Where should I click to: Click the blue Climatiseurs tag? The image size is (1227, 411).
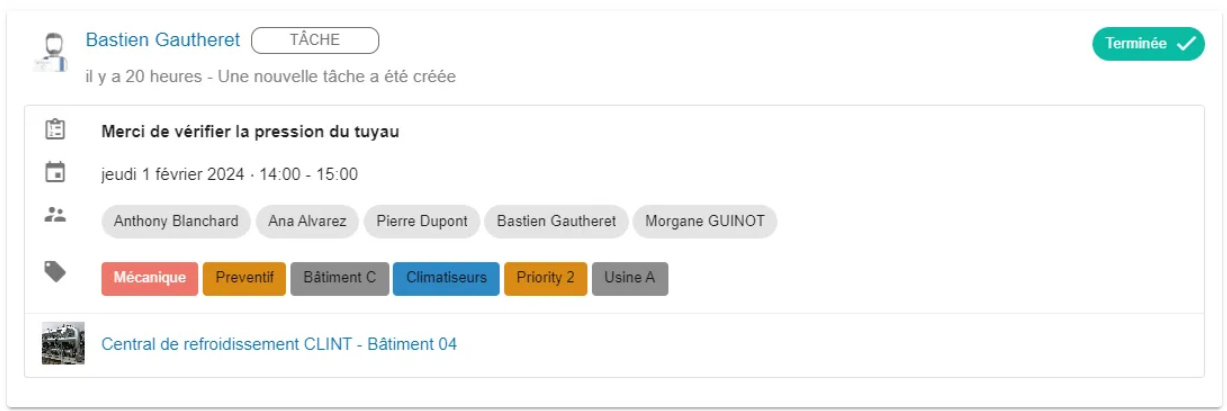(446, 278)
